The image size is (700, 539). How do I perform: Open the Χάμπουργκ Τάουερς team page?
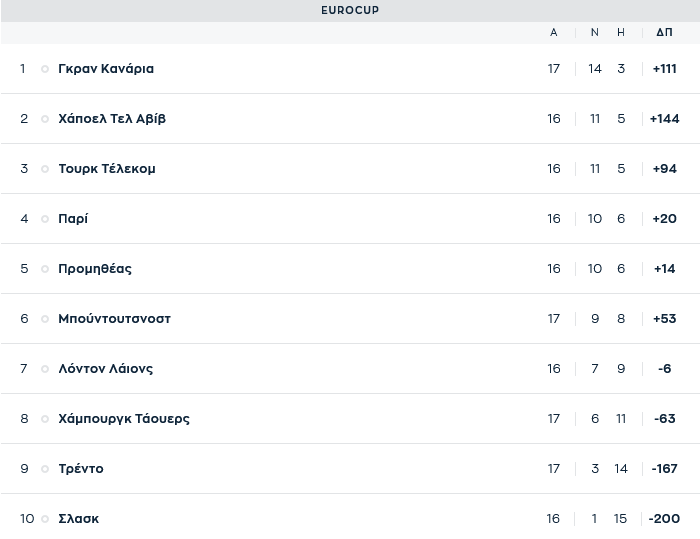124,419
